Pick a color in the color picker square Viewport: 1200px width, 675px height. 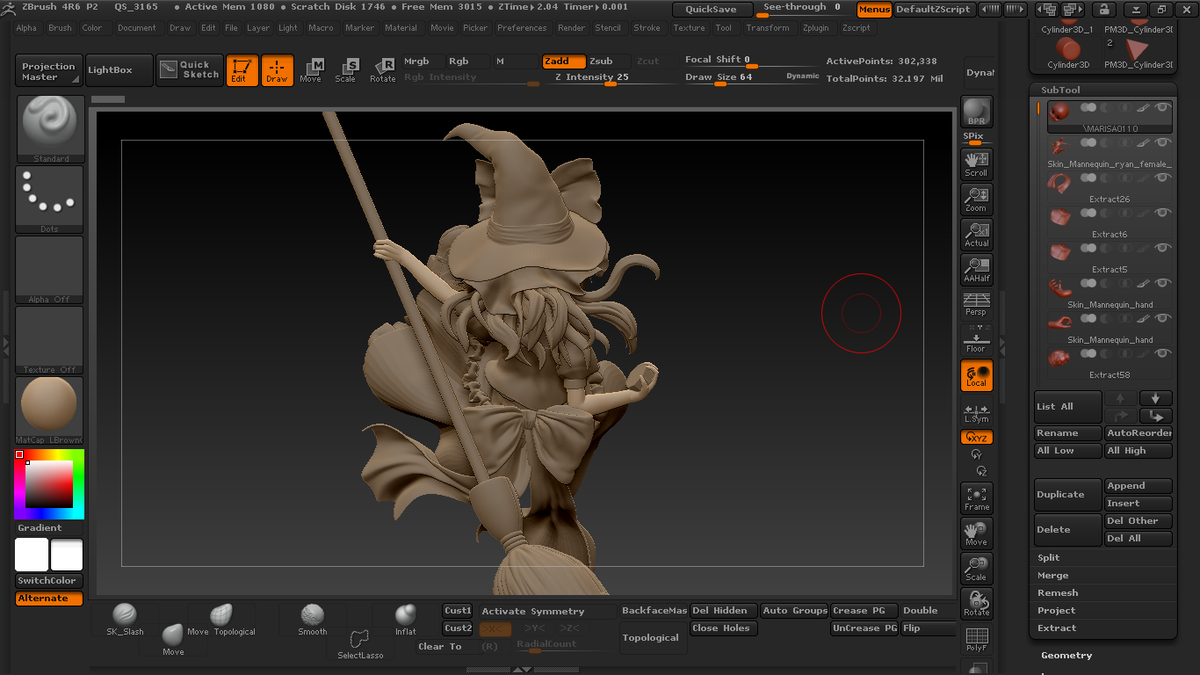pos(48,486)
